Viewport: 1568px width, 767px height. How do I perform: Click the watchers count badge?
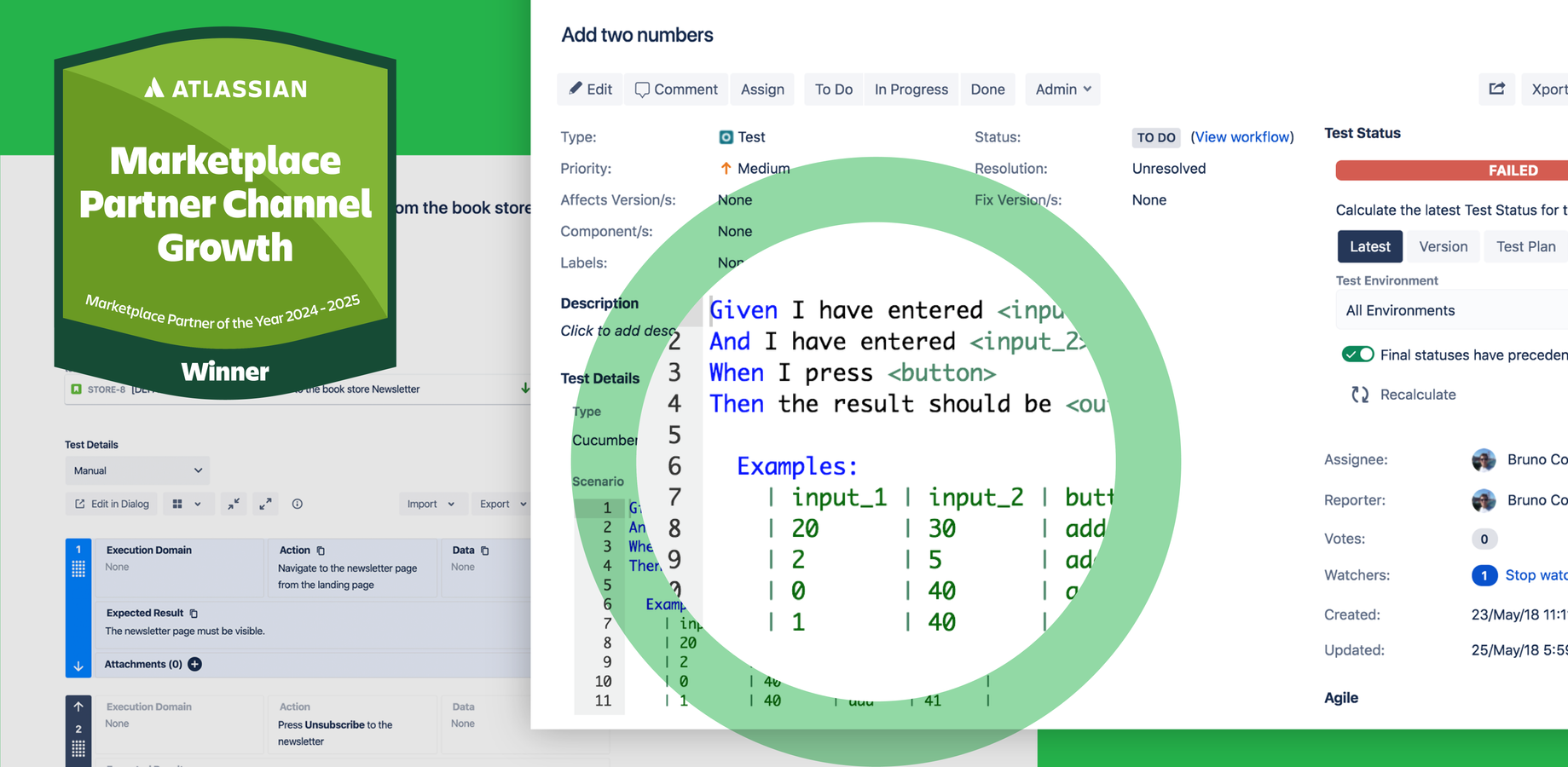[x=1484, y=575]
